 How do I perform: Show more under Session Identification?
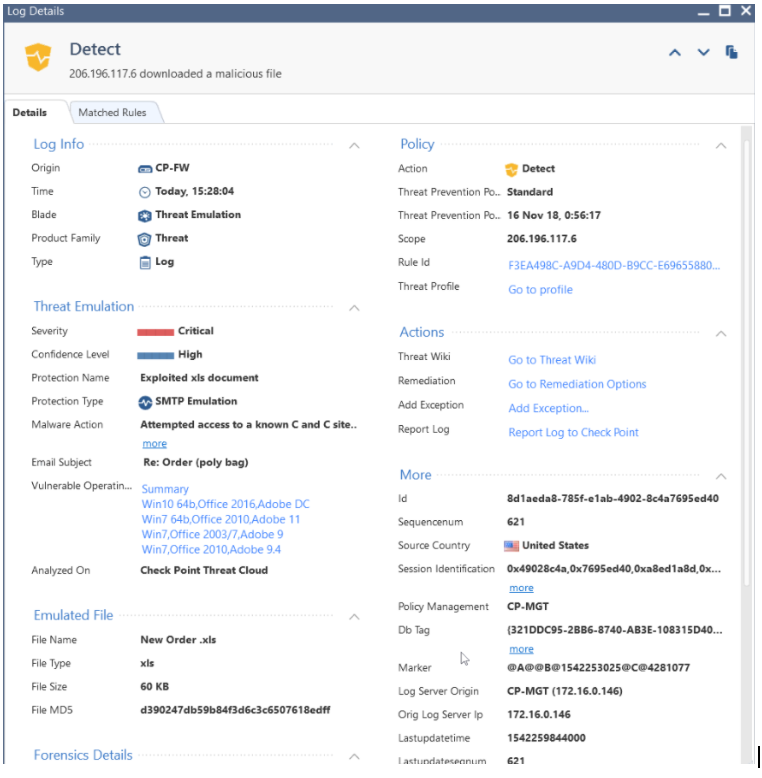[521, 588]
